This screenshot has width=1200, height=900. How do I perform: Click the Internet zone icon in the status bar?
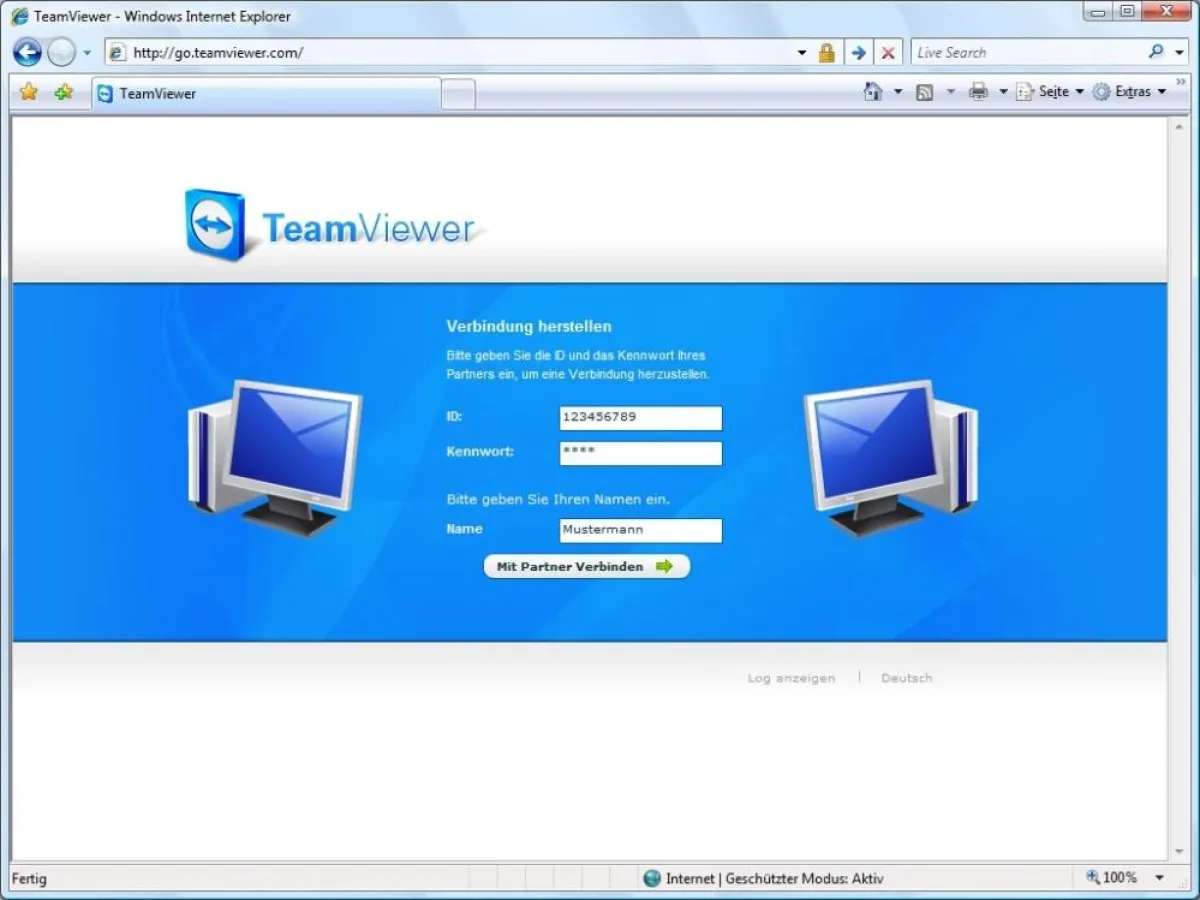(x=652, y=878)
